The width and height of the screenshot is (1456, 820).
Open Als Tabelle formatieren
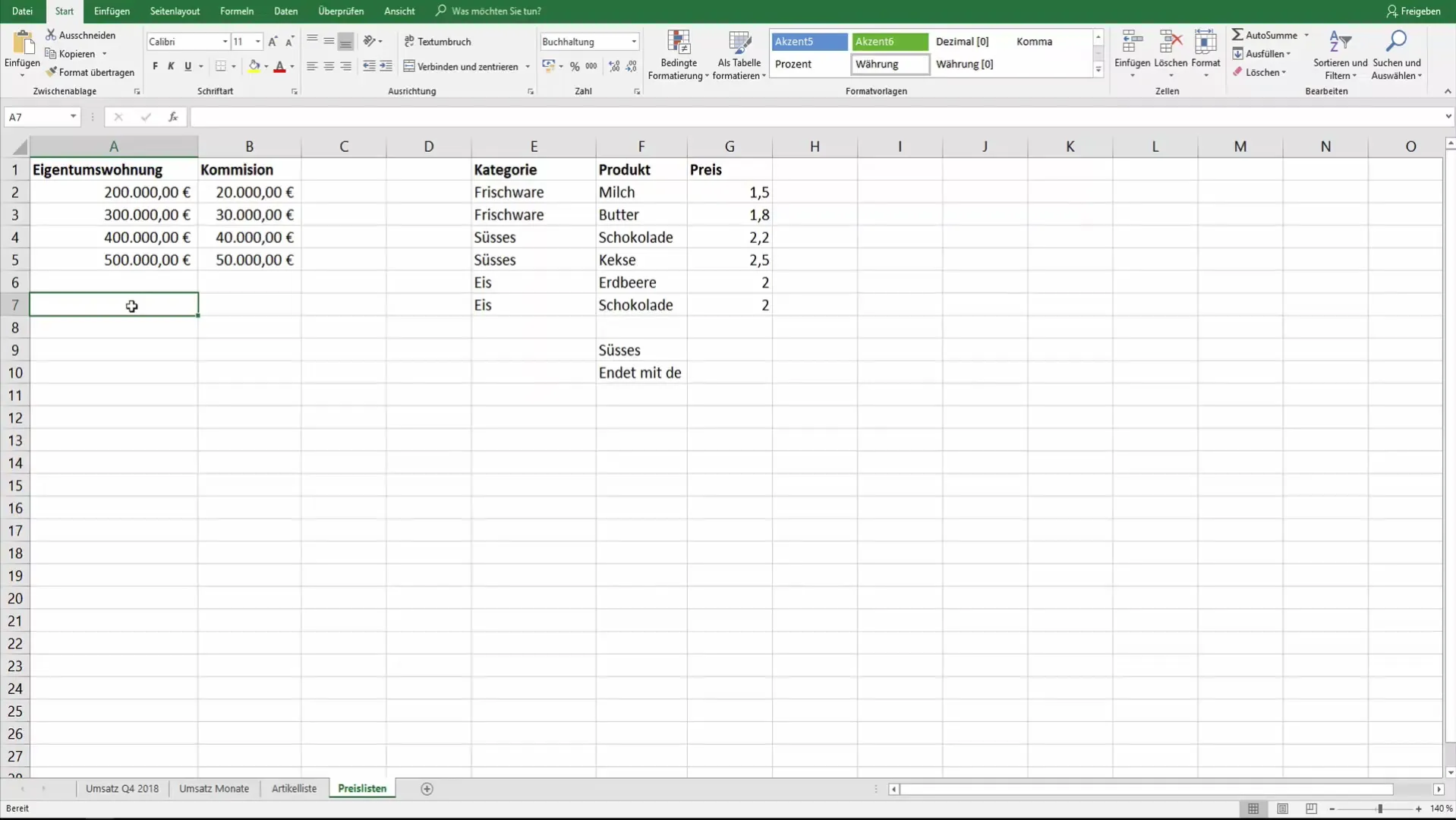coord(739,55)
